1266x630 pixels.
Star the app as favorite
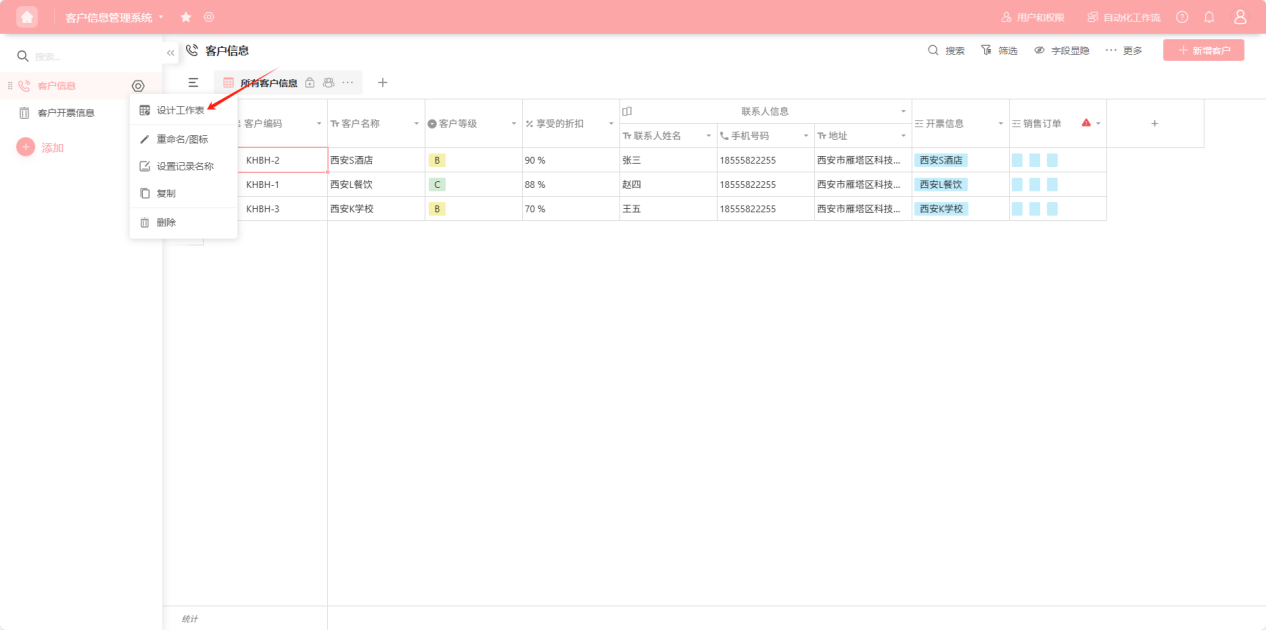186,17
